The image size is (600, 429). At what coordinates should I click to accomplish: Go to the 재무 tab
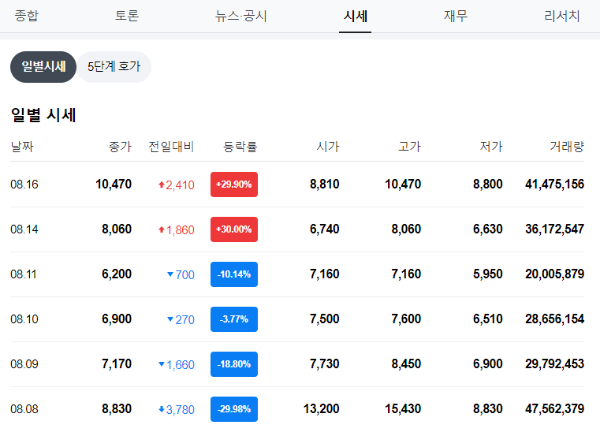(x=455, y=16)
